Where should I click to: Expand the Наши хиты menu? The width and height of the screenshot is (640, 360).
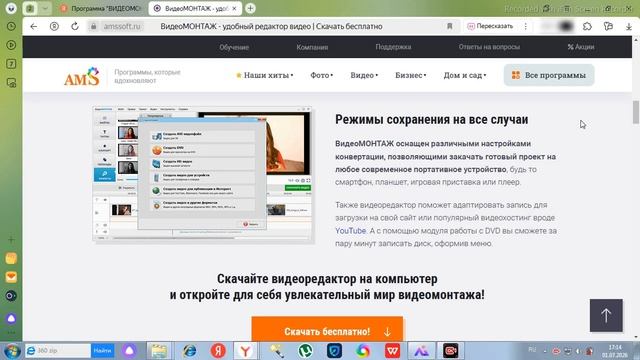click(x=264, y=75)
